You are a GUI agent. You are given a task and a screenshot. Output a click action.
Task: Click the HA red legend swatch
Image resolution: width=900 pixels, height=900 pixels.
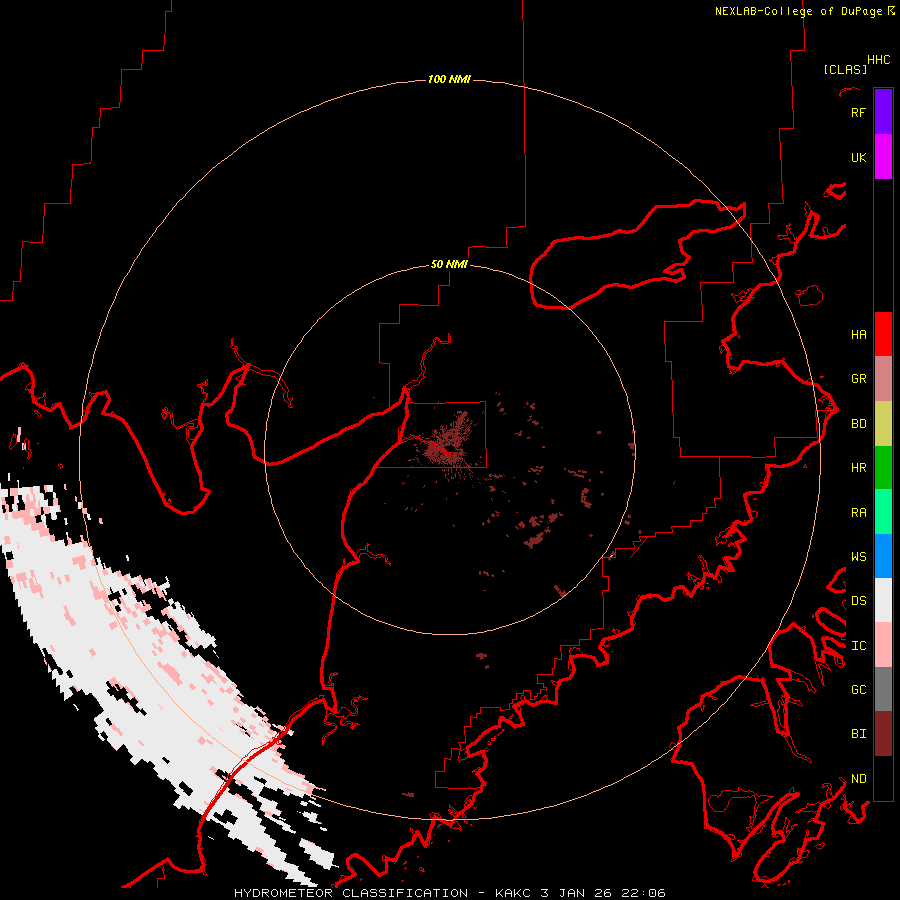[883, 334]
